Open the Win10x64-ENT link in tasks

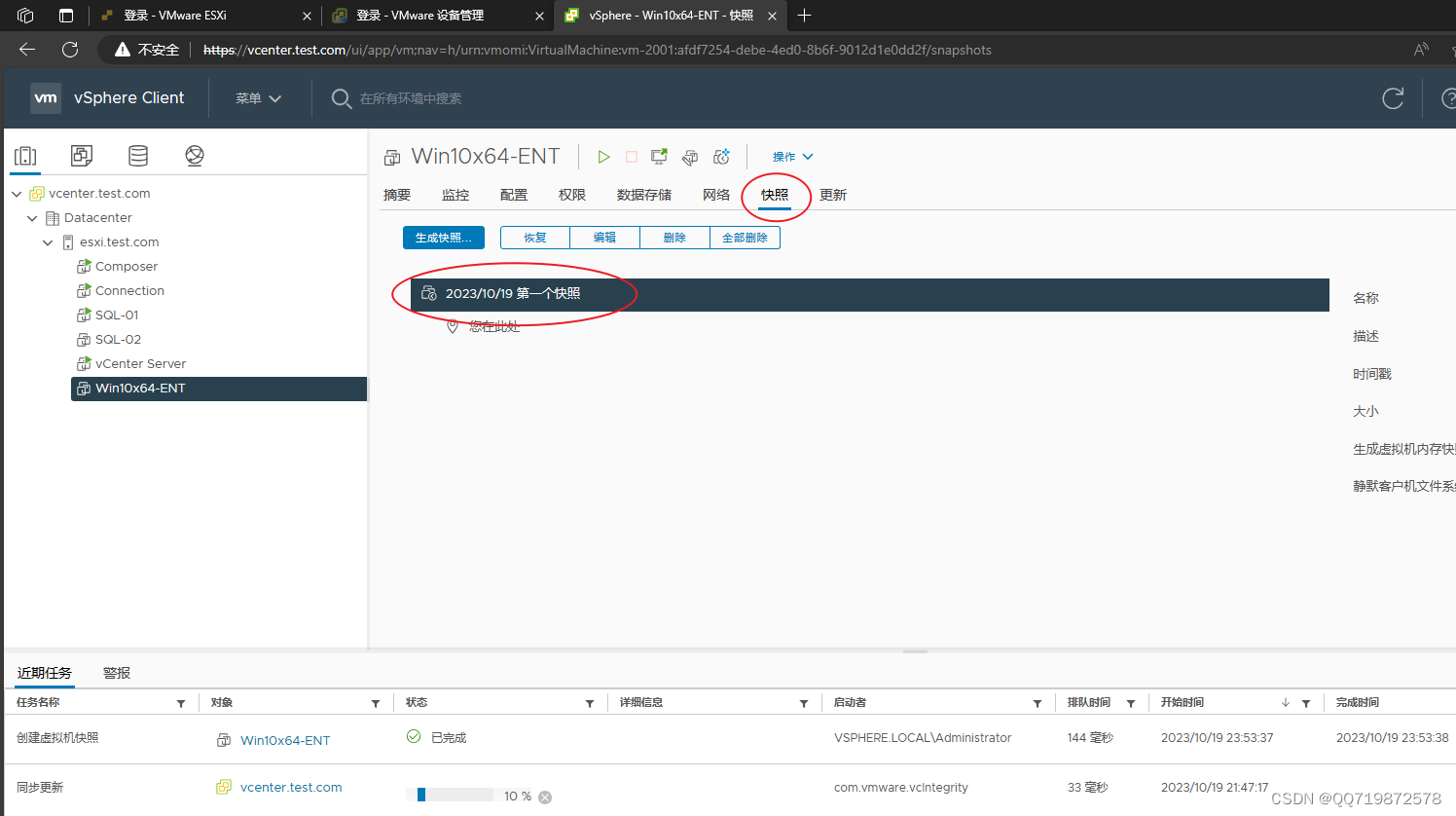point(285,740)
